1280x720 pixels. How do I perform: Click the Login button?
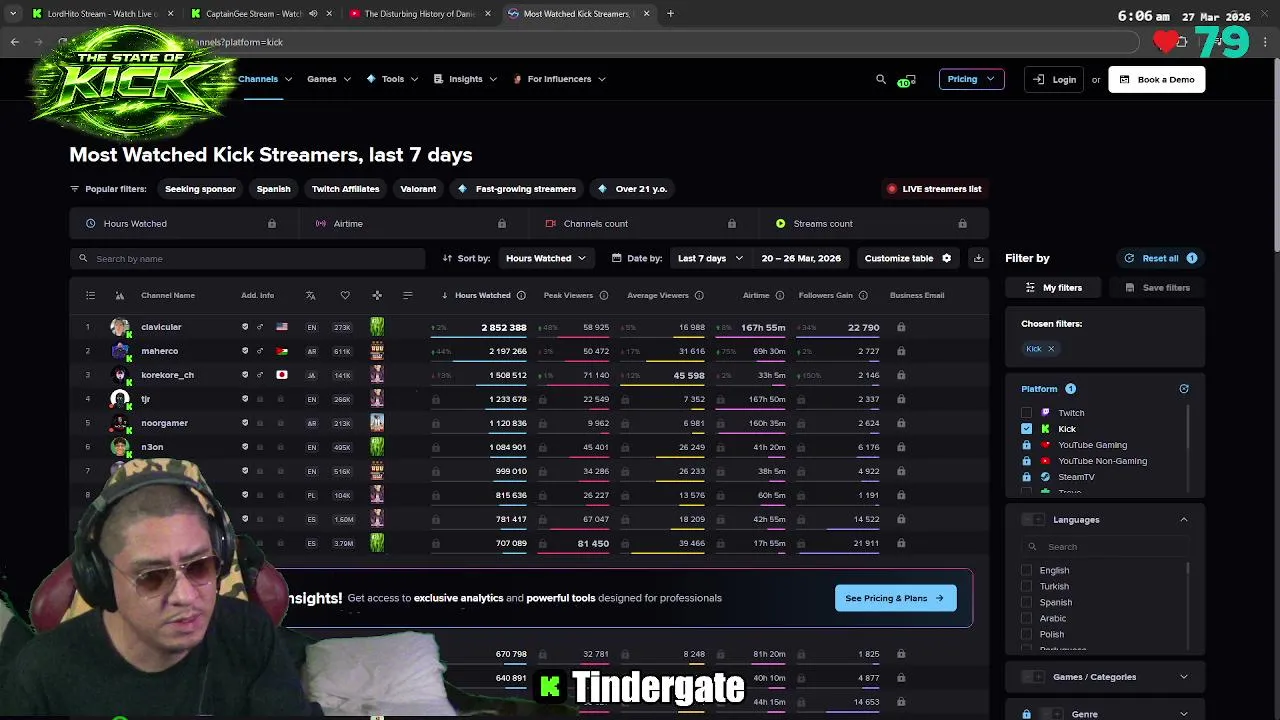1054,79
